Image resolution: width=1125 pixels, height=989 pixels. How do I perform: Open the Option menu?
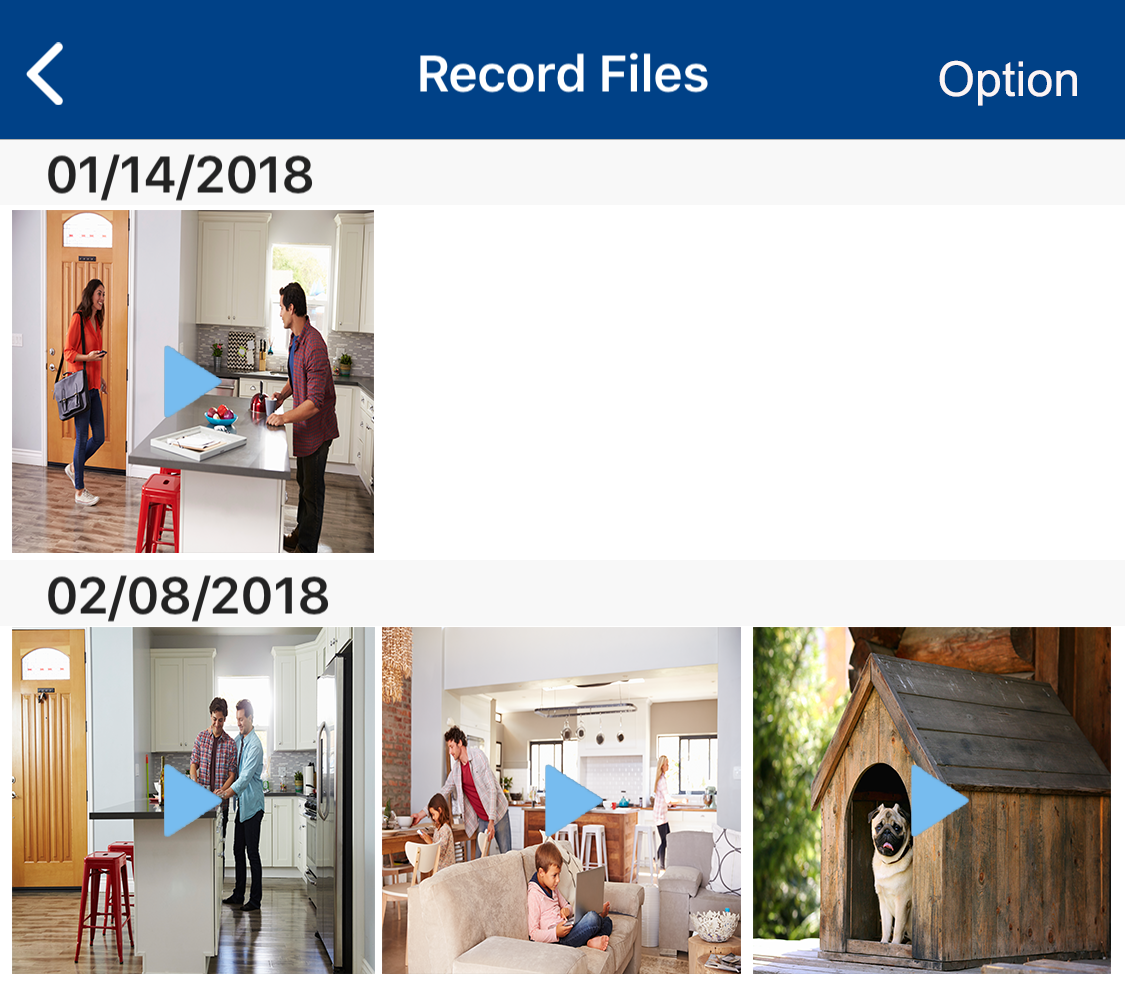(x=1008, y=80)
